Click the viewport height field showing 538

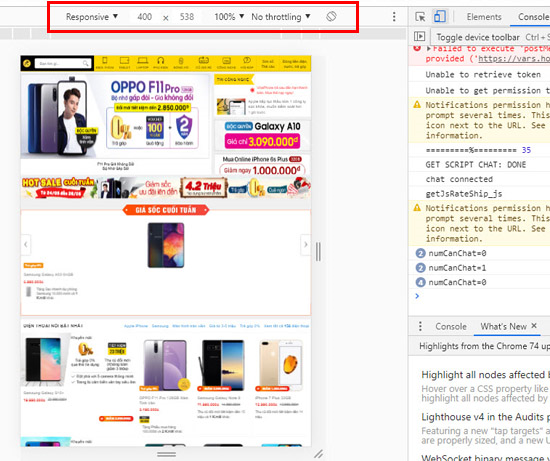pos(187,16)
